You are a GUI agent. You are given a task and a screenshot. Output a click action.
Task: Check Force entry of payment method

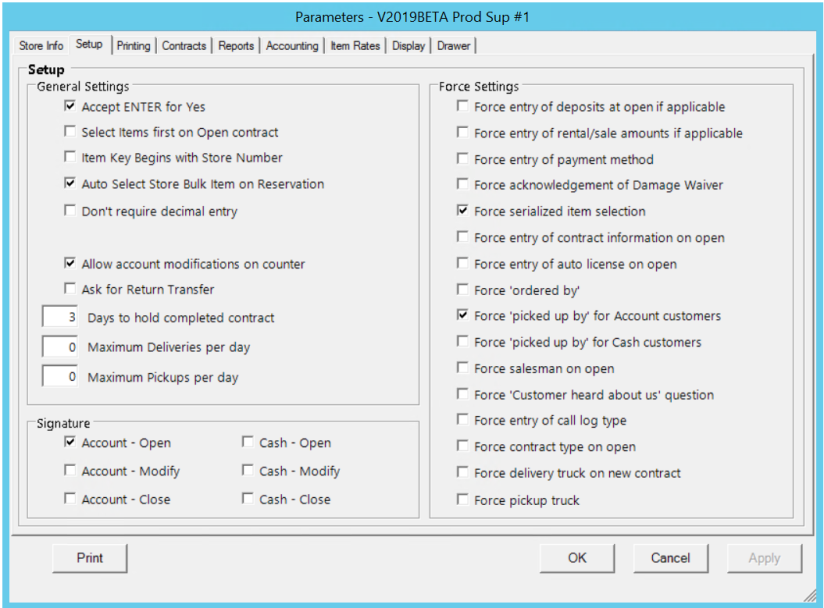[x=462, y=159]
